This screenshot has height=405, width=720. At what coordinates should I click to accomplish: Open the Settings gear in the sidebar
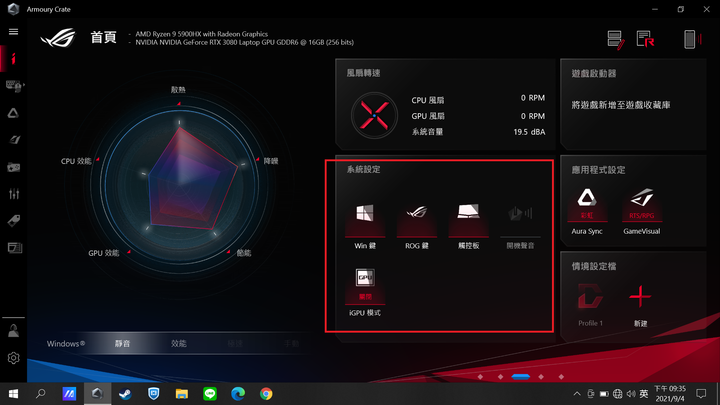click(13, 358)
